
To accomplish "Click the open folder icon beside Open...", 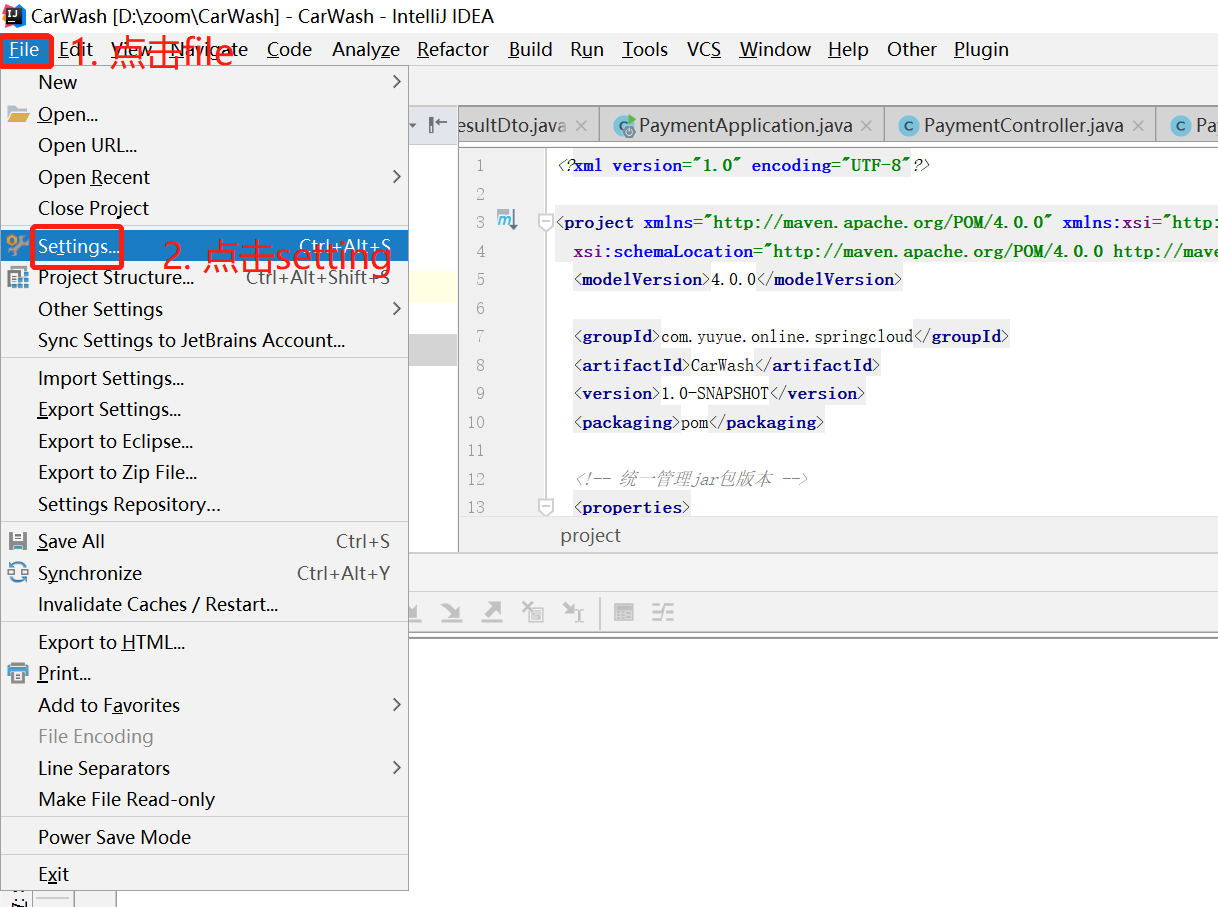I will tap(18, 114).
